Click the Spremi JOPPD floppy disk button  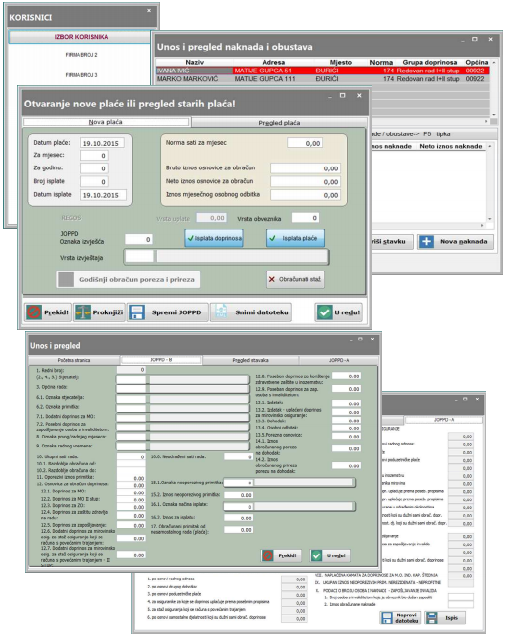tap(168, 312)
